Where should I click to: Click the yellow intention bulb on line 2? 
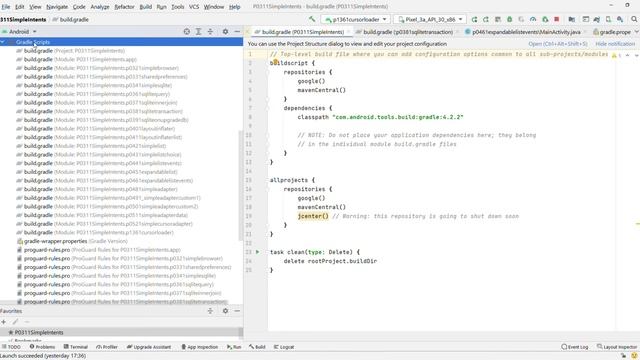[276, 62]
